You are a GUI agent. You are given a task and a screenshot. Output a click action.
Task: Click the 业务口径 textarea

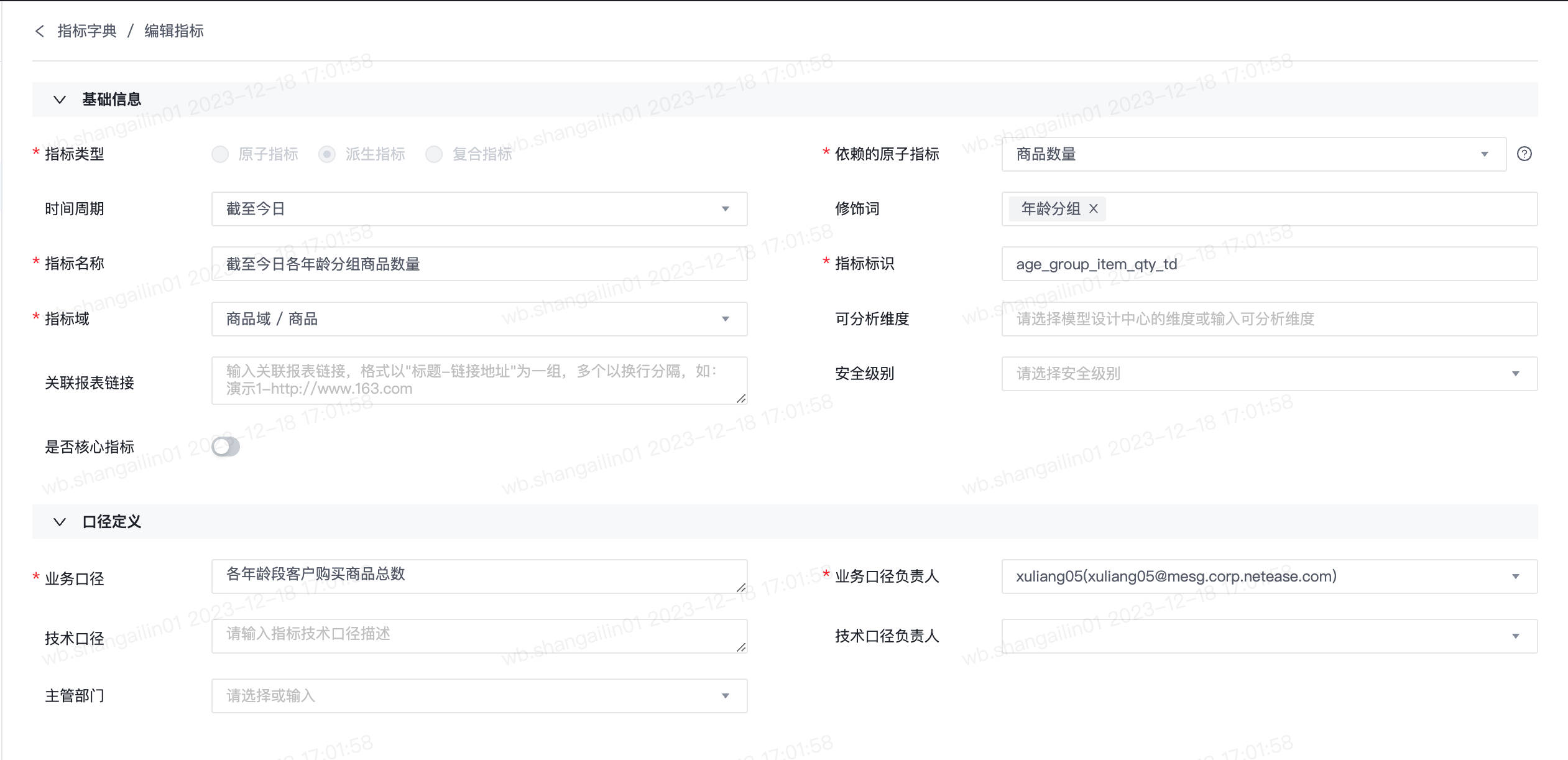479,577
